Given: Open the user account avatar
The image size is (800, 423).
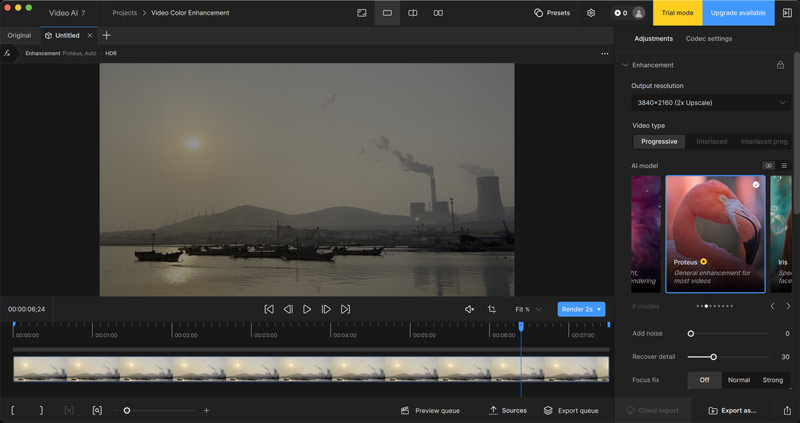Looking at the screenshot, I should (638, 13).
